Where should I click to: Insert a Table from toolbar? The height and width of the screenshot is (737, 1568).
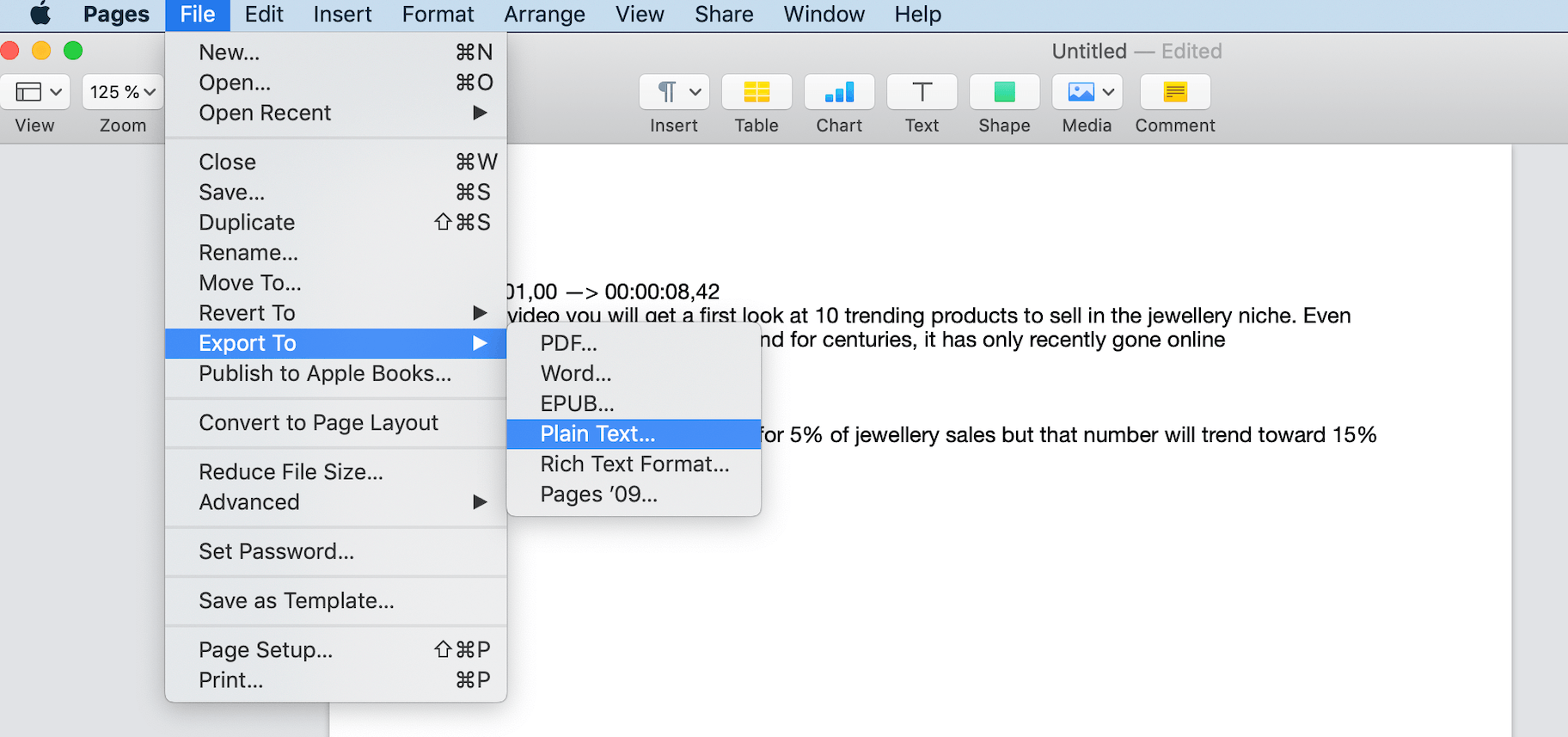coord(756,92)
